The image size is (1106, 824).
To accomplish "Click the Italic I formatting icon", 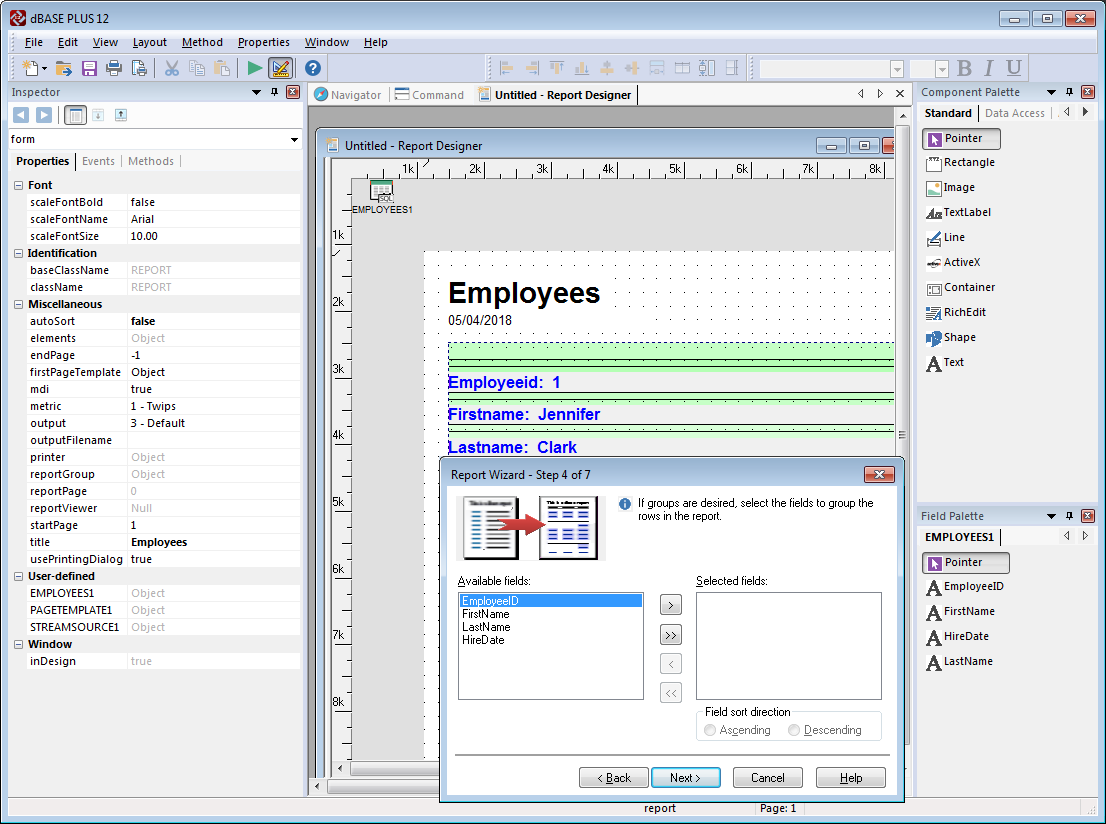I will coord(988,68).
